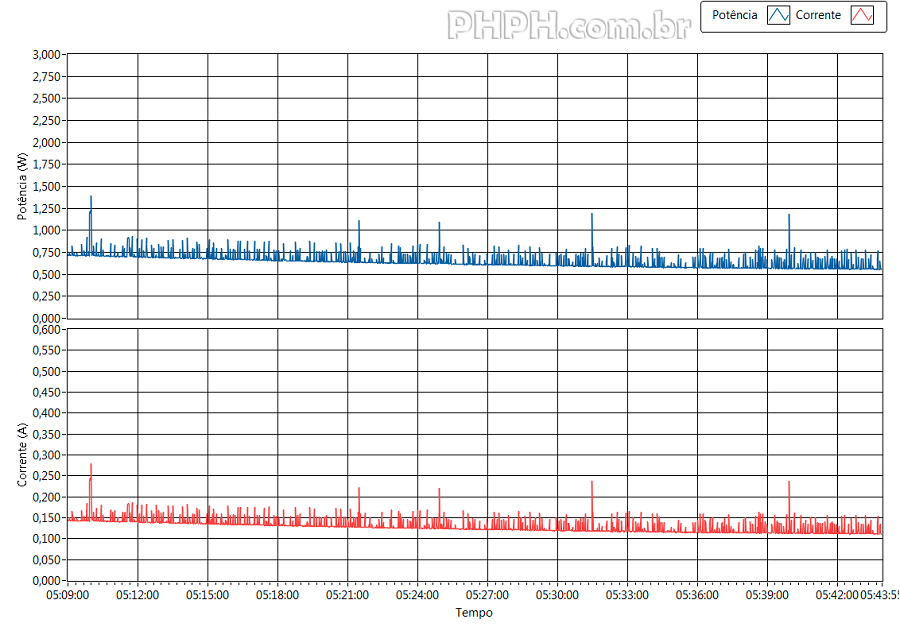
Task: Click the red current spike before 05:33:00
Action: 592,483
